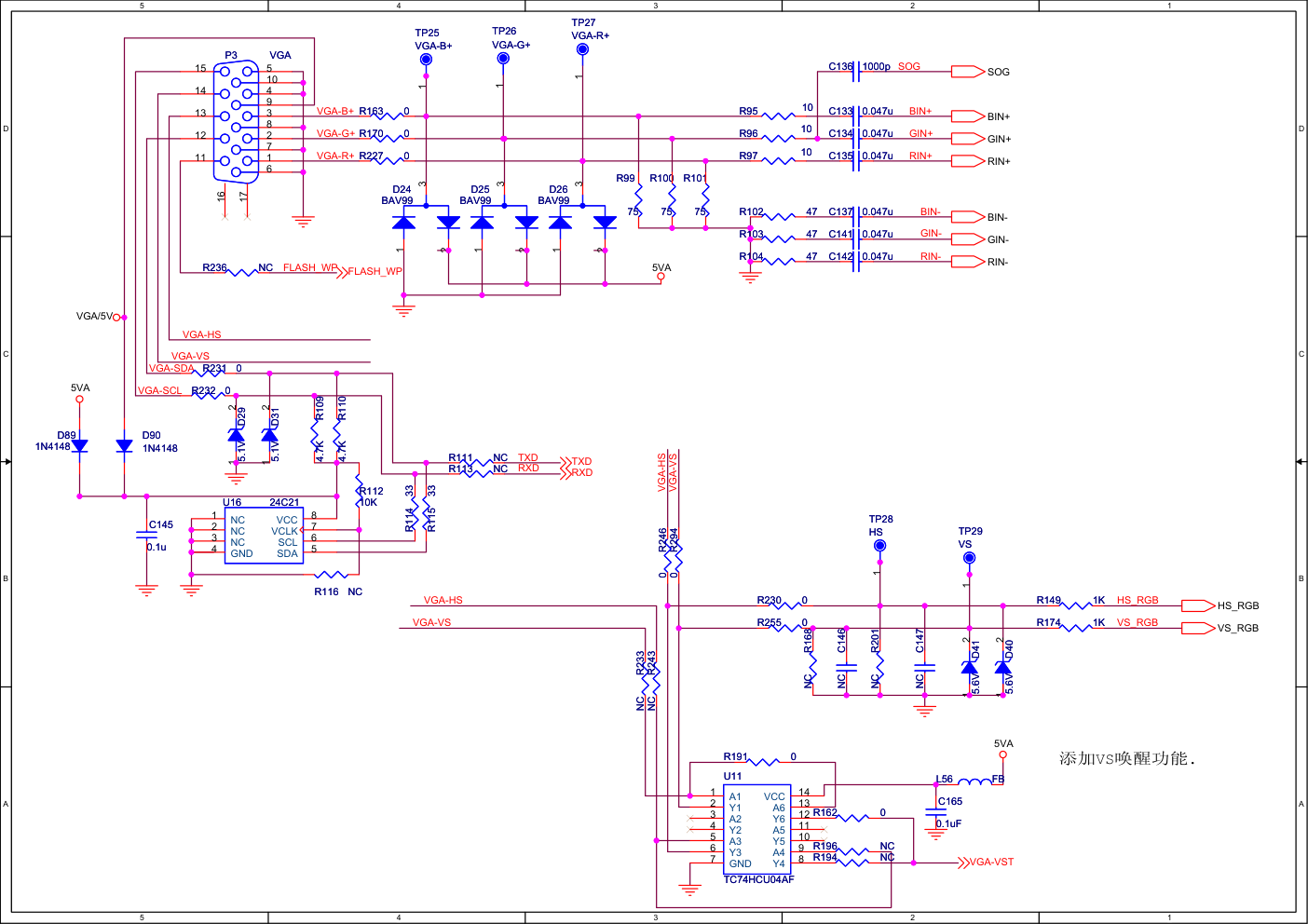Viewport: 1308px width, 924px height.
Task: Click the BIN+ output port symbol
Action: (x=968, y=116)
